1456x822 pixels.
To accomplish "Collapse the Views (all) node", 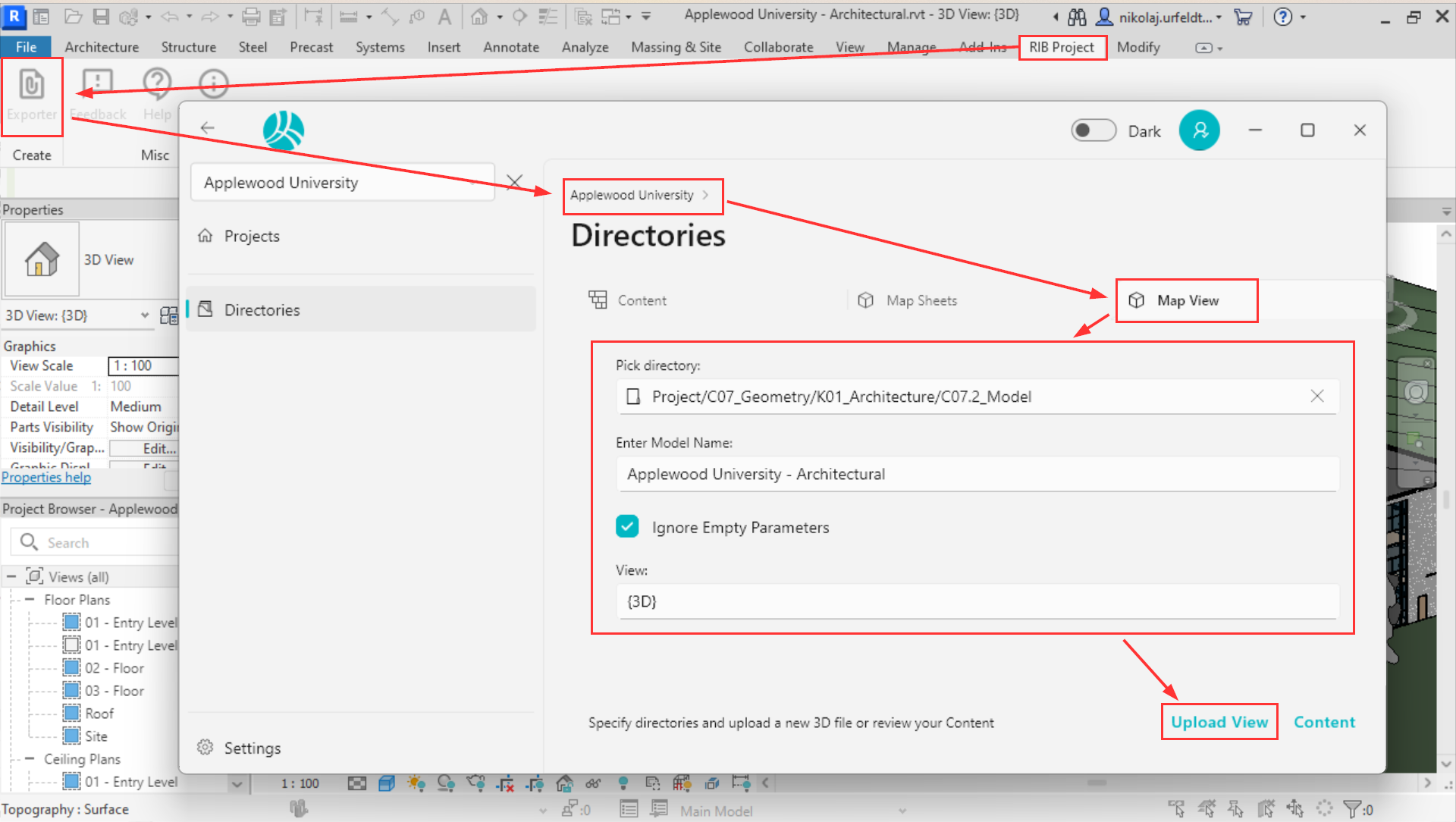I will tap(11, 577).
